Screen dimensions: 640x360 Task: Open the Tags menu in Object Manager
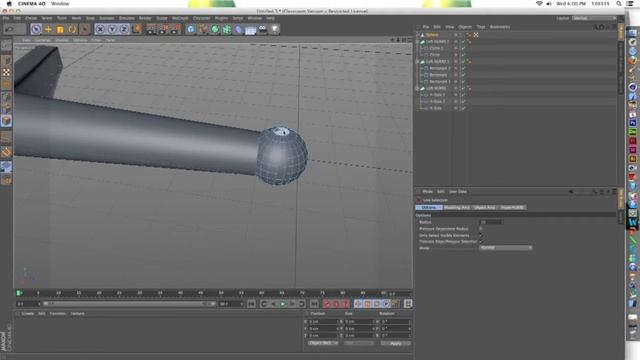tap(481, 27)
